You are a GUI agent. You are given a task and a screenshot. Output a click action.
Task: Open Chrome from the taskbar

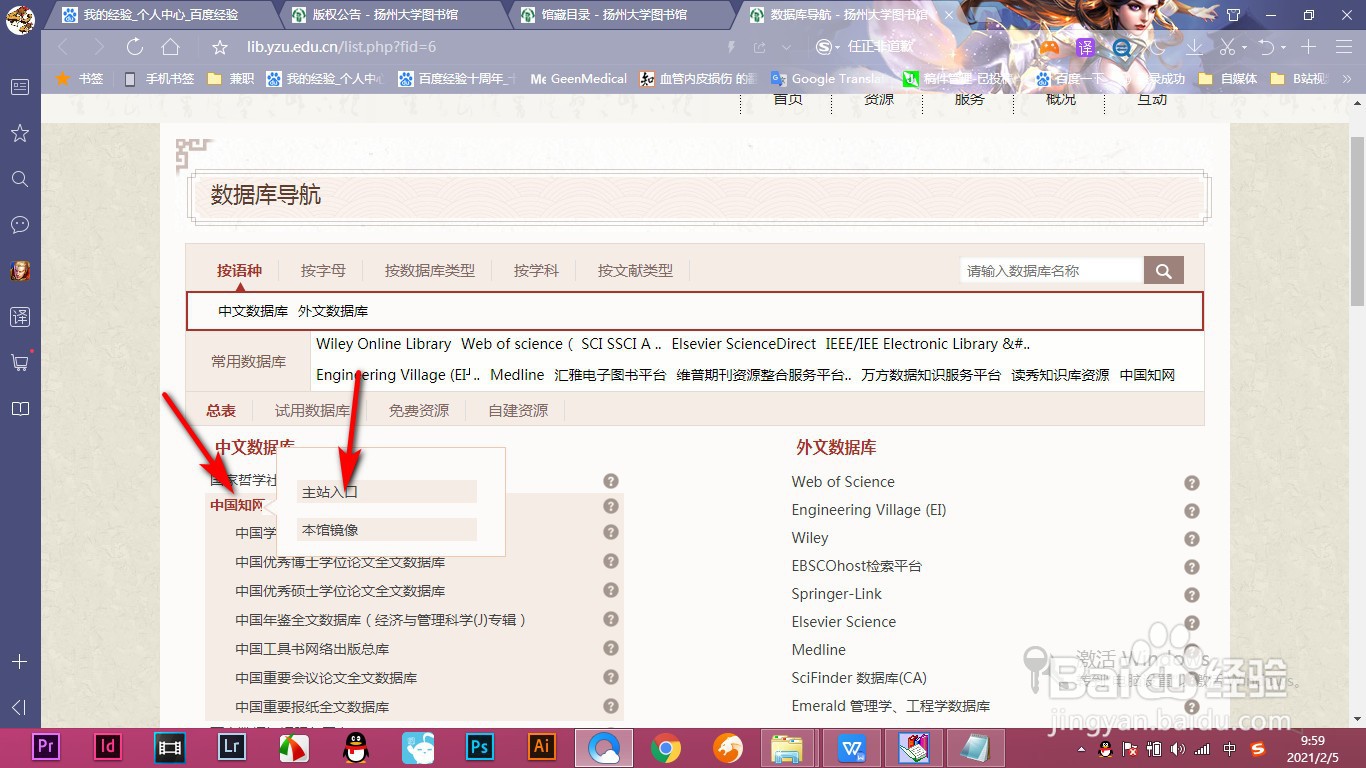666,747
